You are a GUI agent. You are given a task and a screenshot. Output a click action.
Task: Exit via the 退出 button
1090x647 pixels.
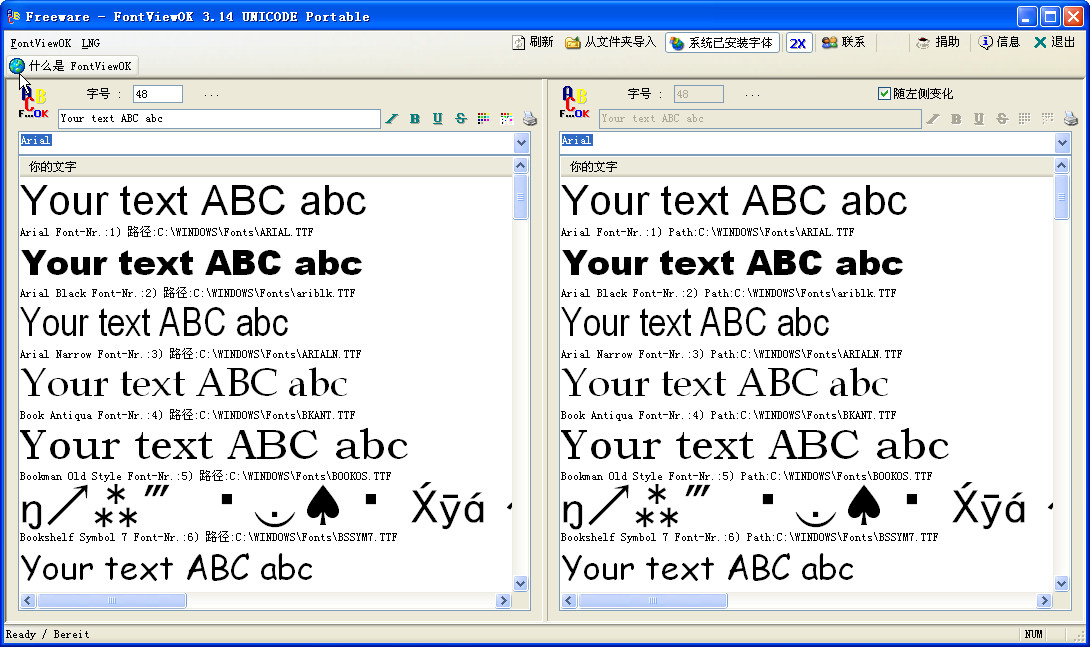coord(1055,42)
